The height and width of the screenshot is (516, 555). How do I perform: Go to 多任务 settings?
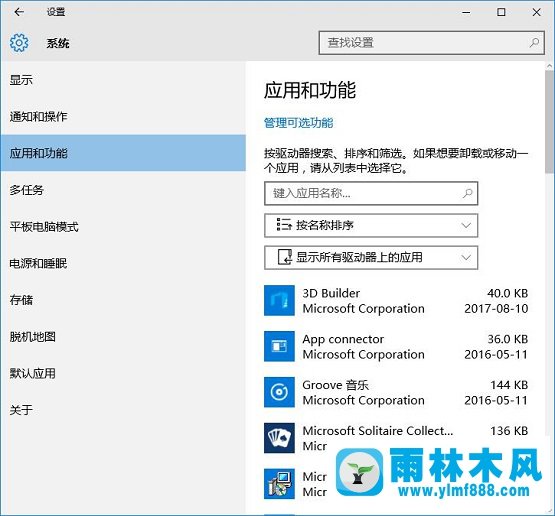coord(123,190)
